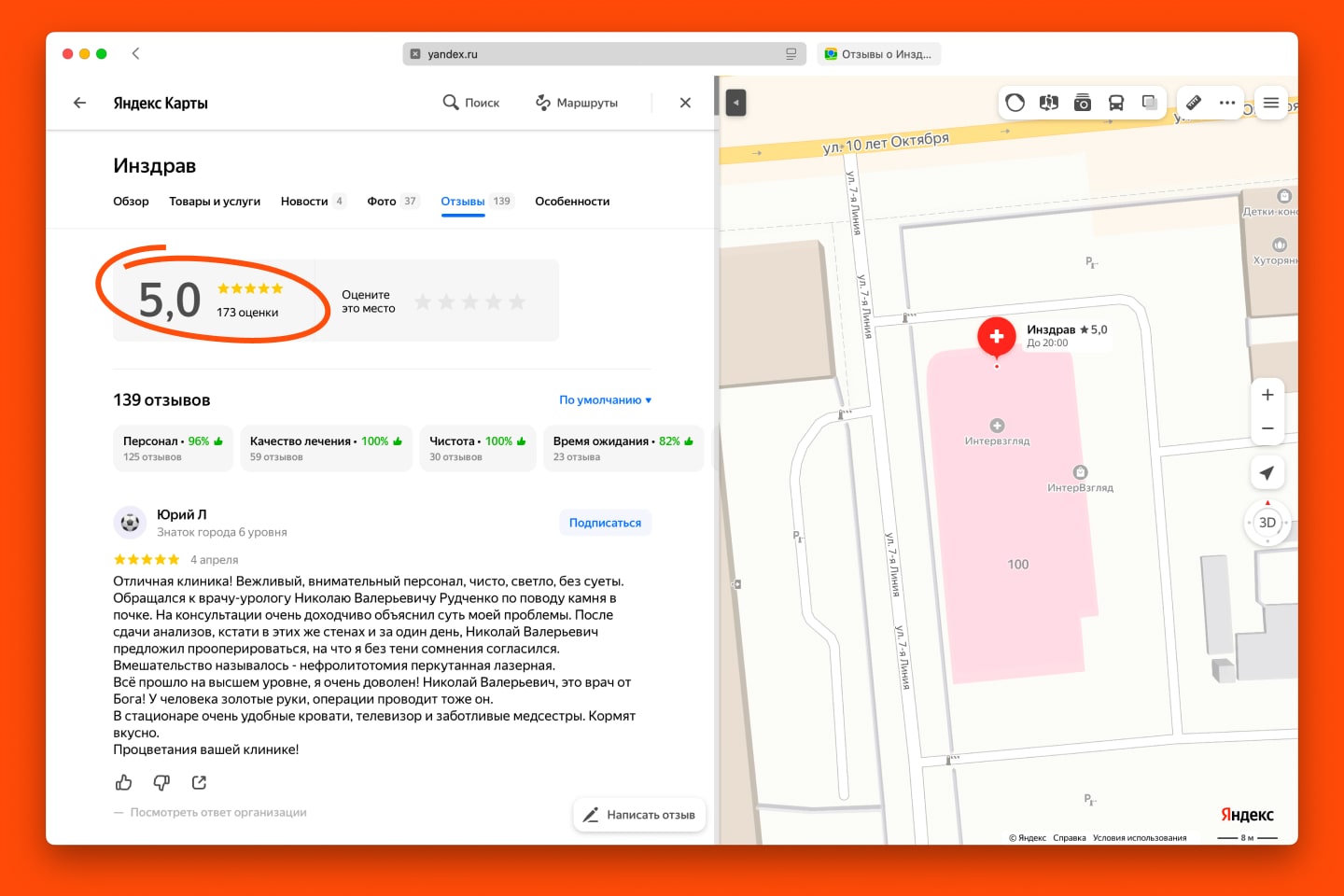Go back using the Yandex Maps header arrow
The height and width of the screenshot is (896, 1344).
[x=80, y=103]
